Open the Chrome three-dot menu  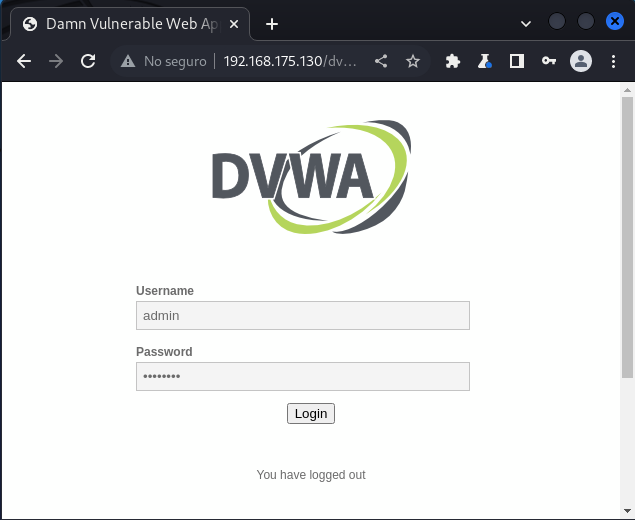[614, 61]
